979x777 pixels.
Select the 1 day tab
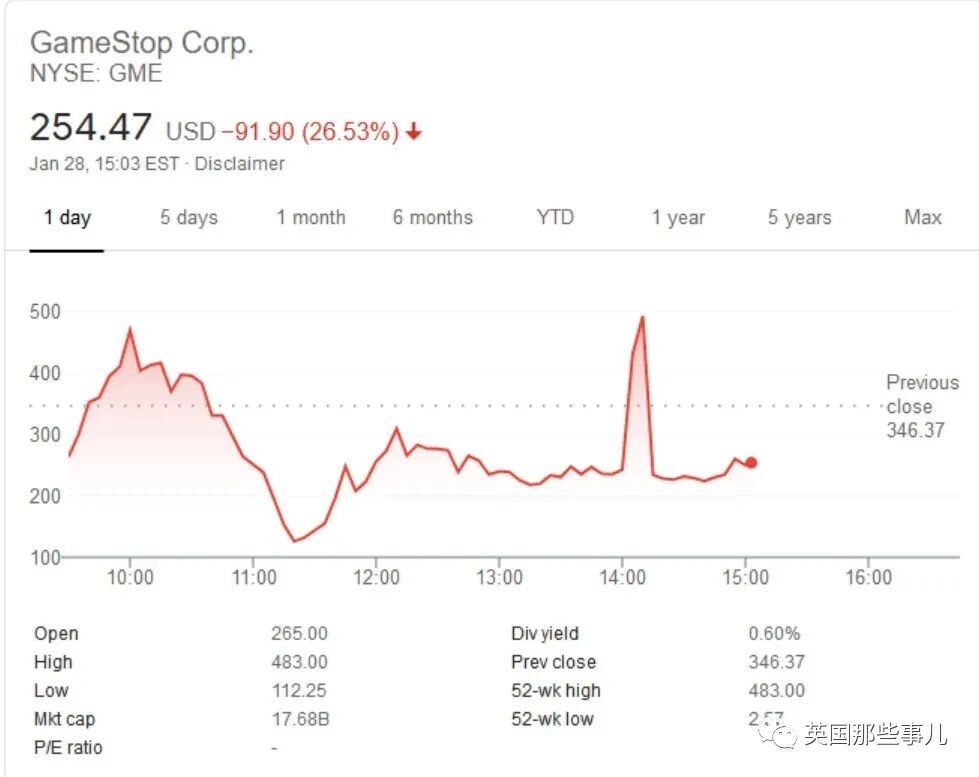point(67,217)
